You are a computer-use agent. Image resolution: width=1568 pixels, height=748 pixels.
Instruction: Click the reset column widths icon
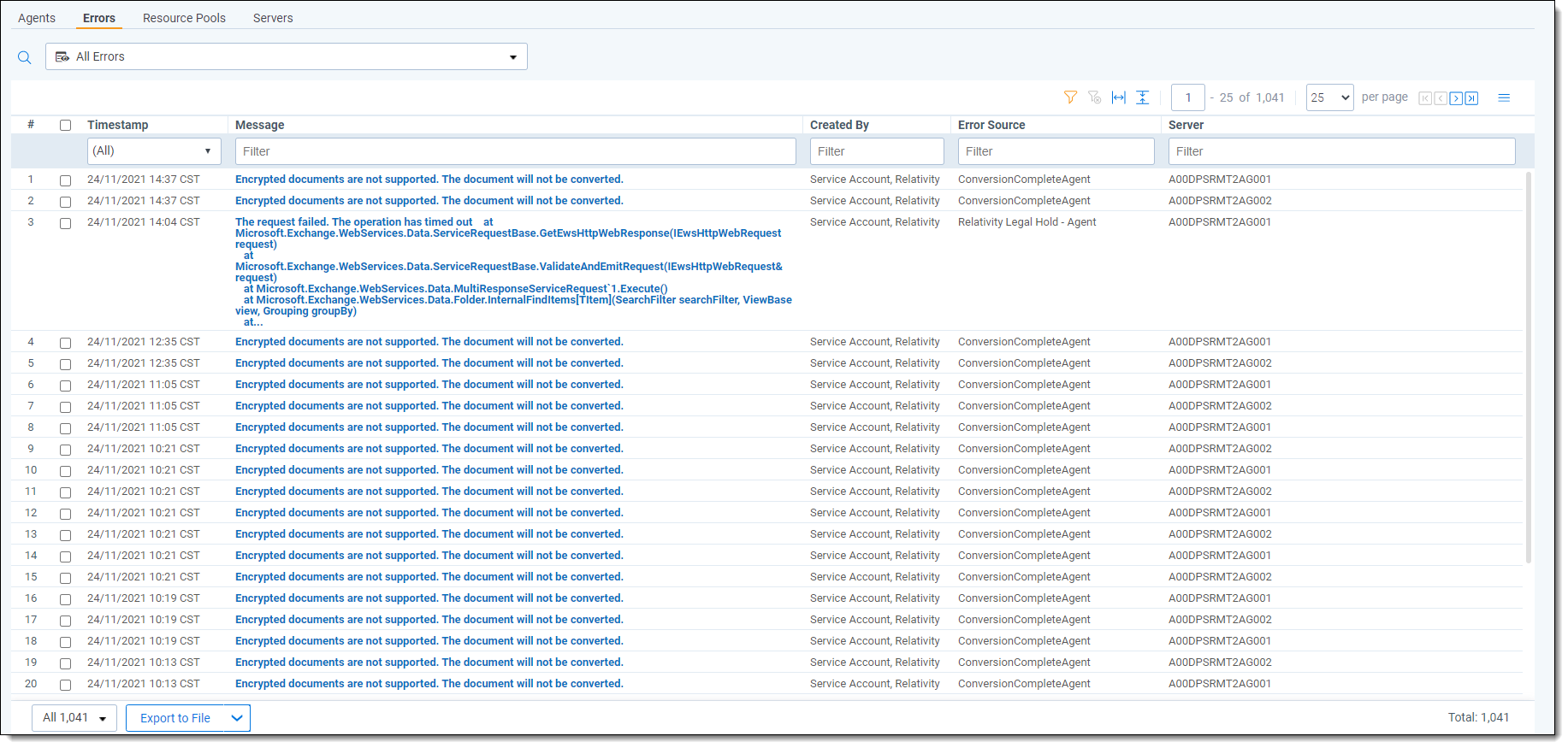click(x=1118, y=97)
